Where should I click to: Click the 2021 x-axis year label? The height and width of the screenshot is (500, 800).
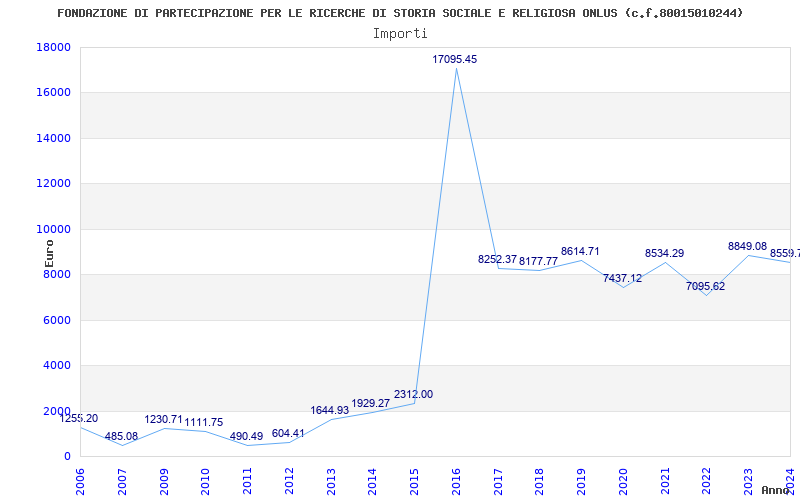click(665, 481)
